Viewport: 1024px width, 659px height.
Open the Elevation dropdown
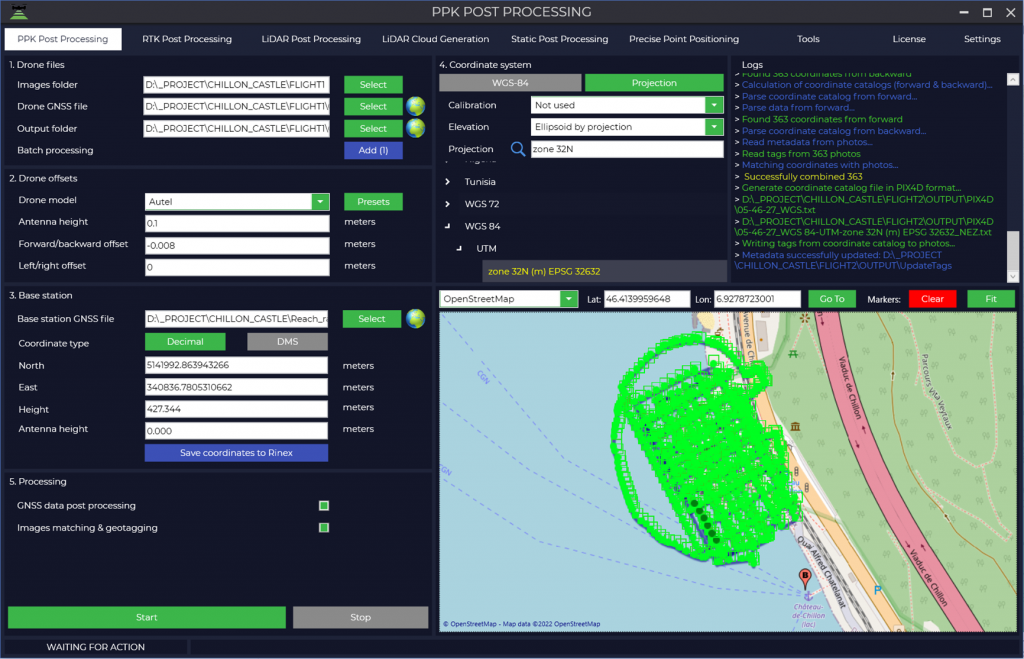click(713, 127)
